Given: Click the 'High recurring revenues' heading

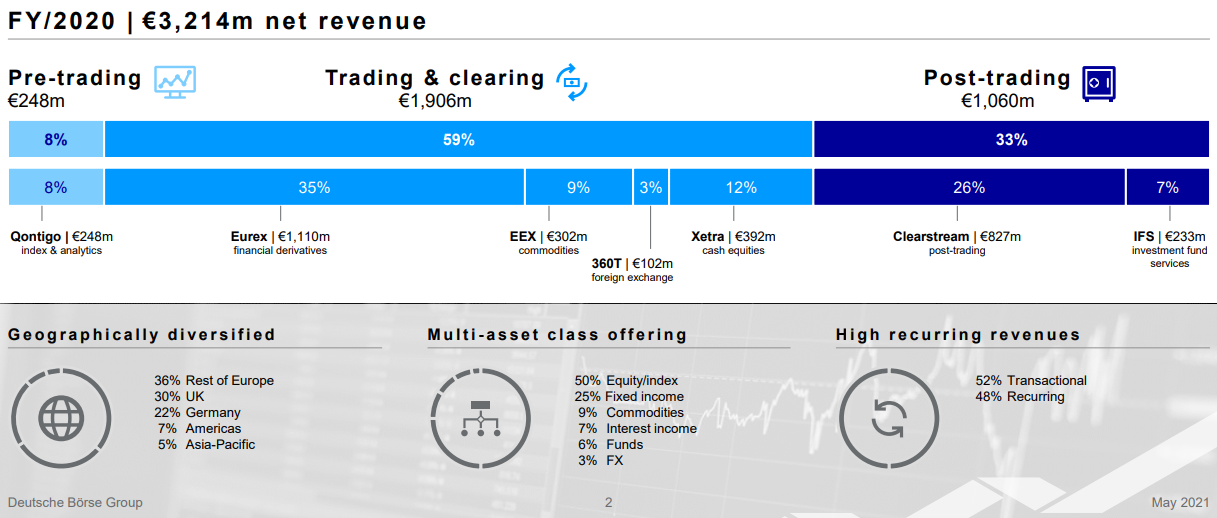Looking at the screenshot, I should (x=958, y=335).
